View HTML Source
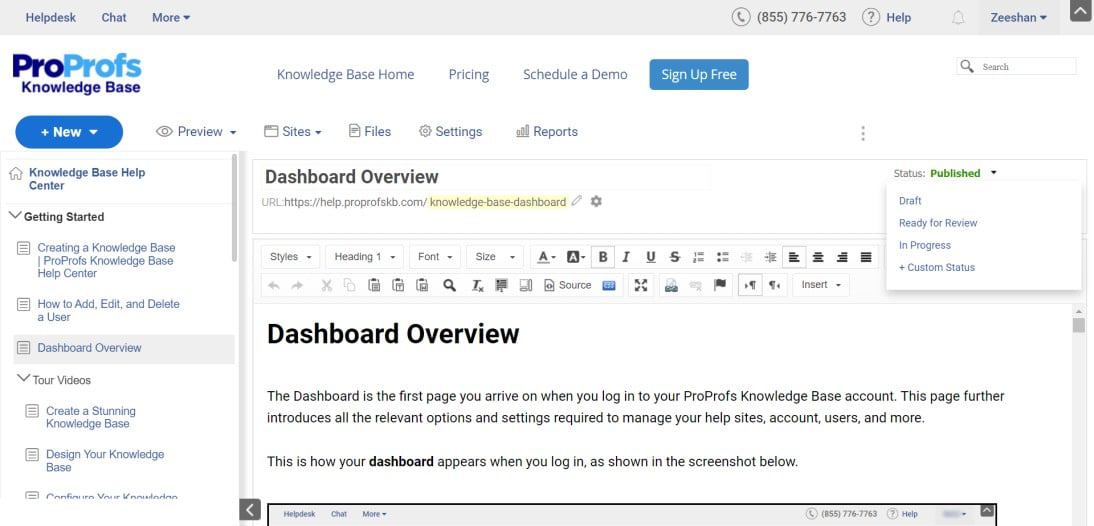 567,285
